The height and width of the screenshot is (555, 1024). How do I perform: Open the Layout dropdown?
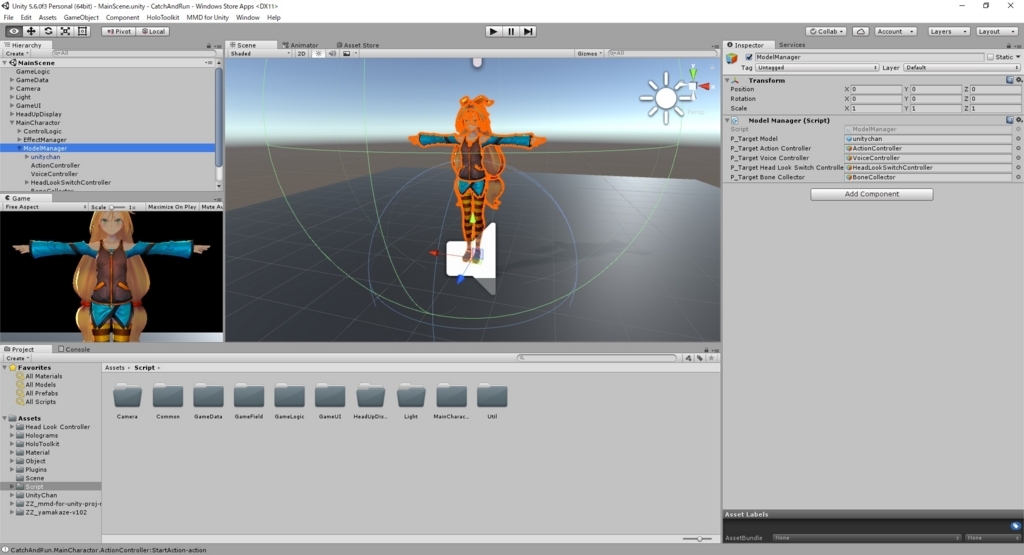[x=997, y=31]
